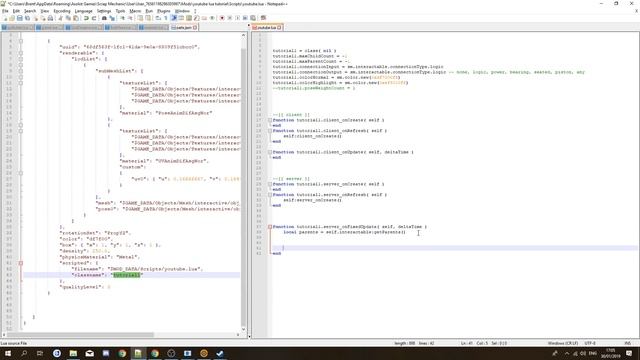This screenshot has width=640, height=360.
Task: Open the File menu
Action: click(5, 11)
